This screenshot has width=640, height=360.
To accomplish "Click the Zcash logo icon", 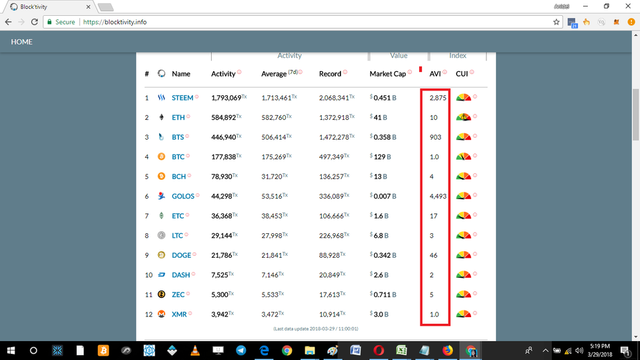I will point(161,294).
